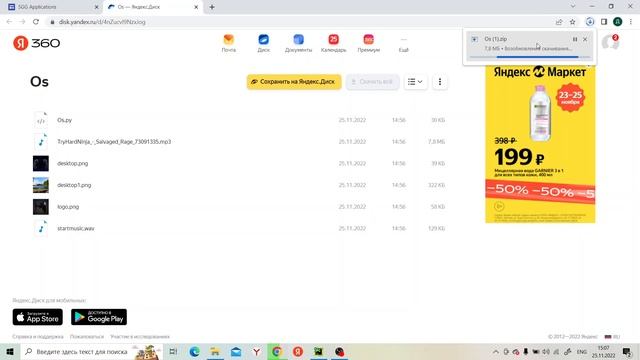Click the desktop1.png file name
The height and width of the screenshot is (360, 640).
(74, 185)
